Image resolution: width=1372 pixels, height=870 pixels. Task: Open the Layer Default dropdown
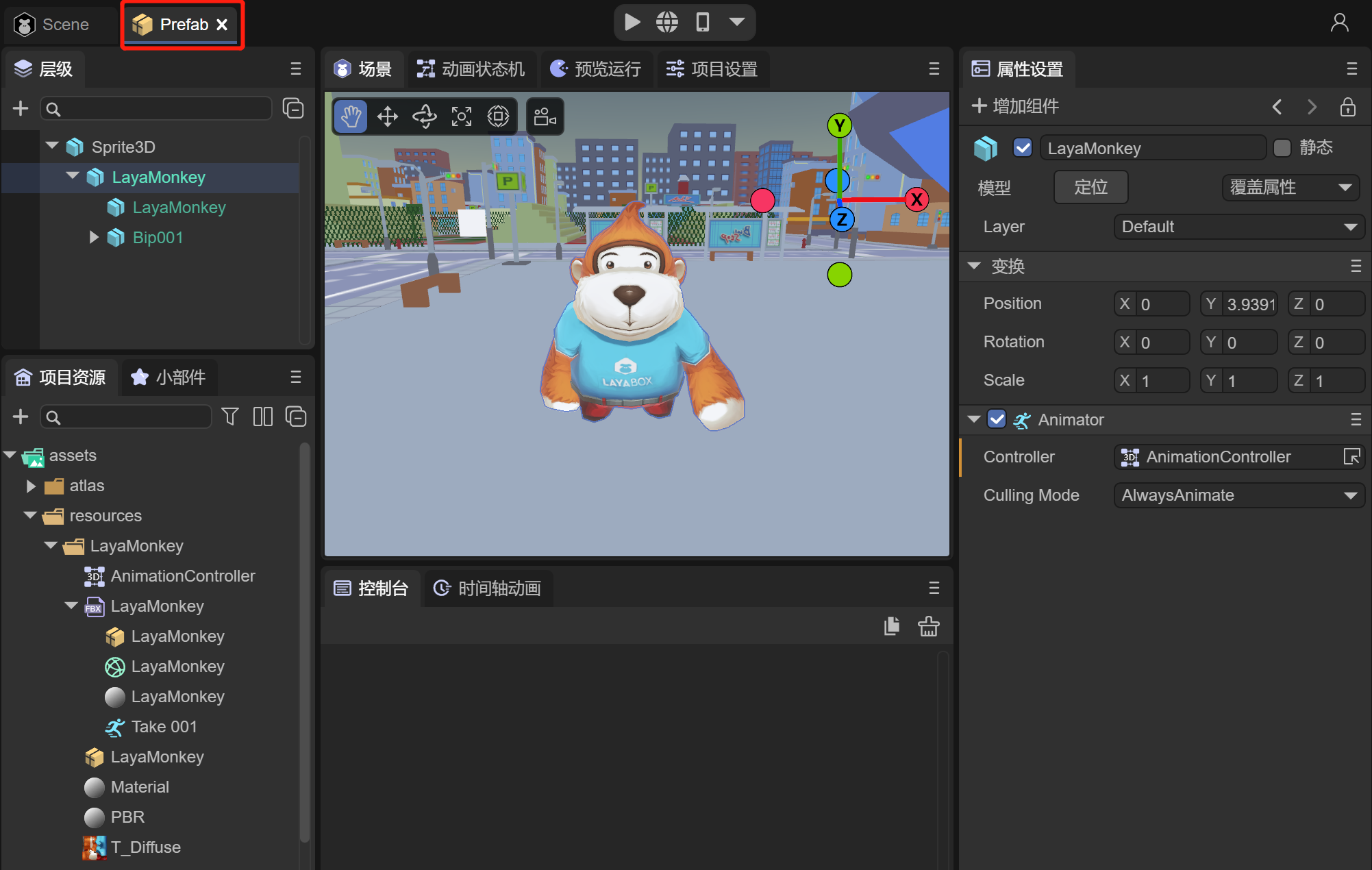click(1238, 227)
